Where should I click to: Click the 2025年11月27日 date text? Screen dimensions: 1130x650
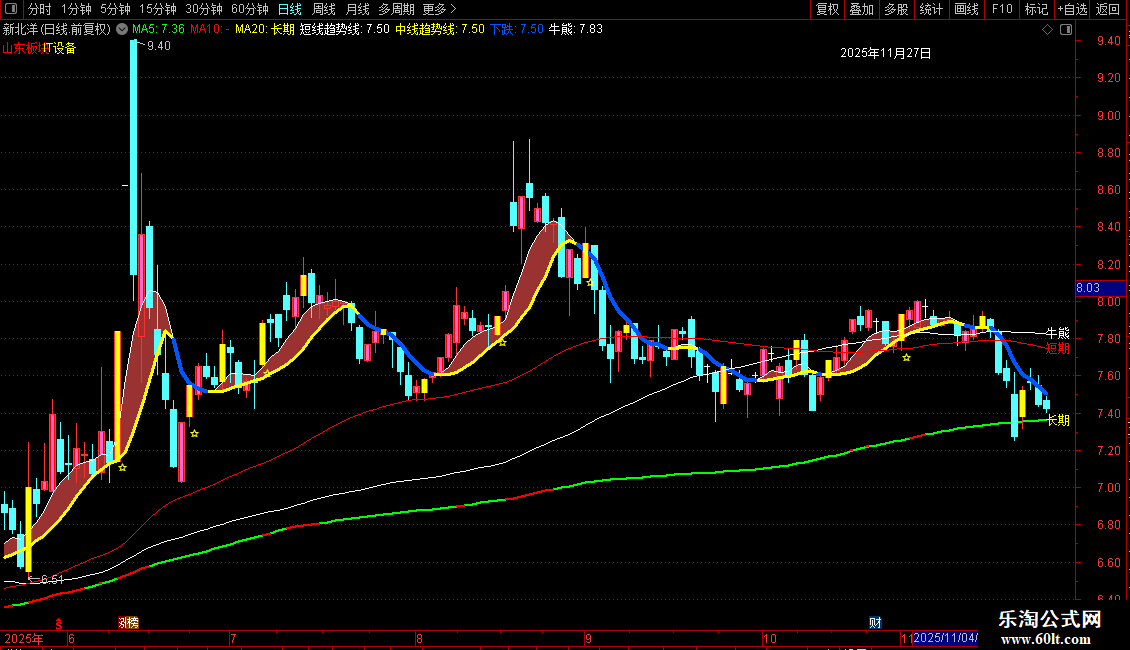886,53
